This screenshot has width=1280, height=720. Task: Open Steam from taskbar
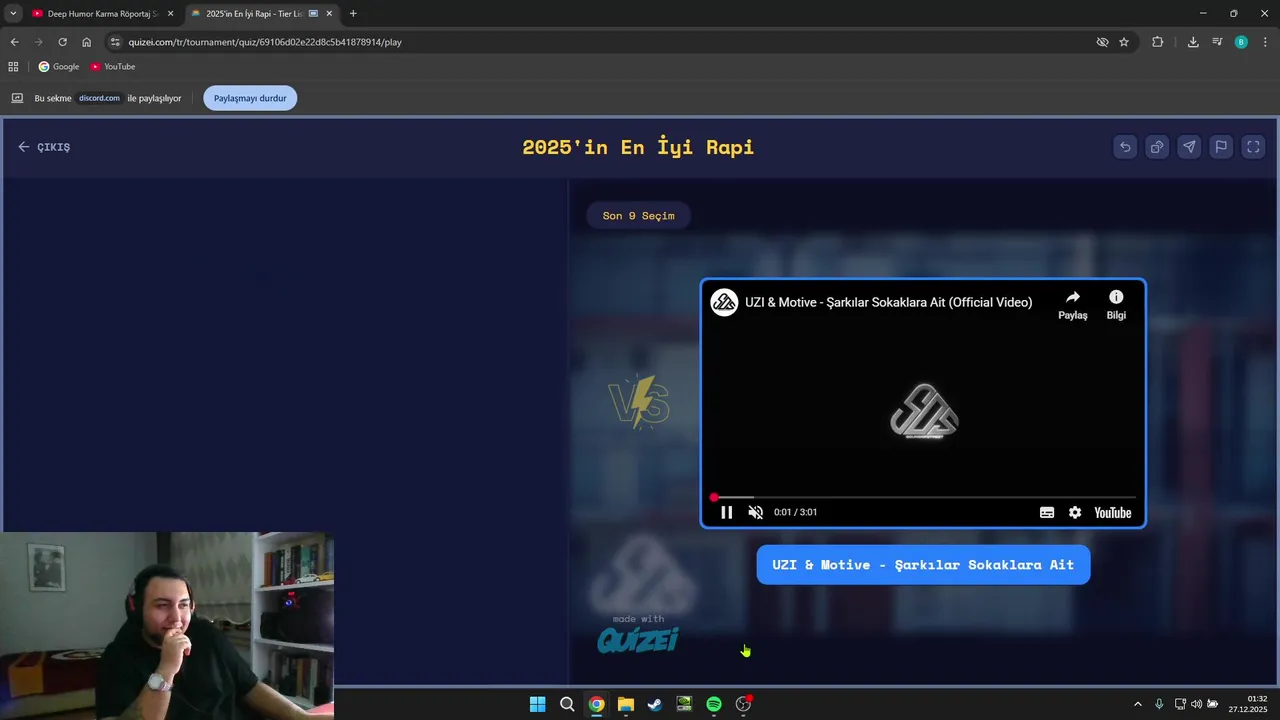(x=655, y=704)
